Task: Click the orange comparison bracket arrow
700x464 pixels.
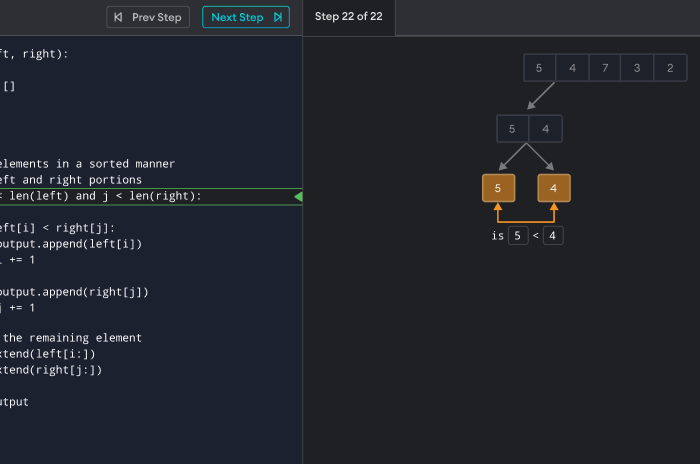Action: (526, 219)
